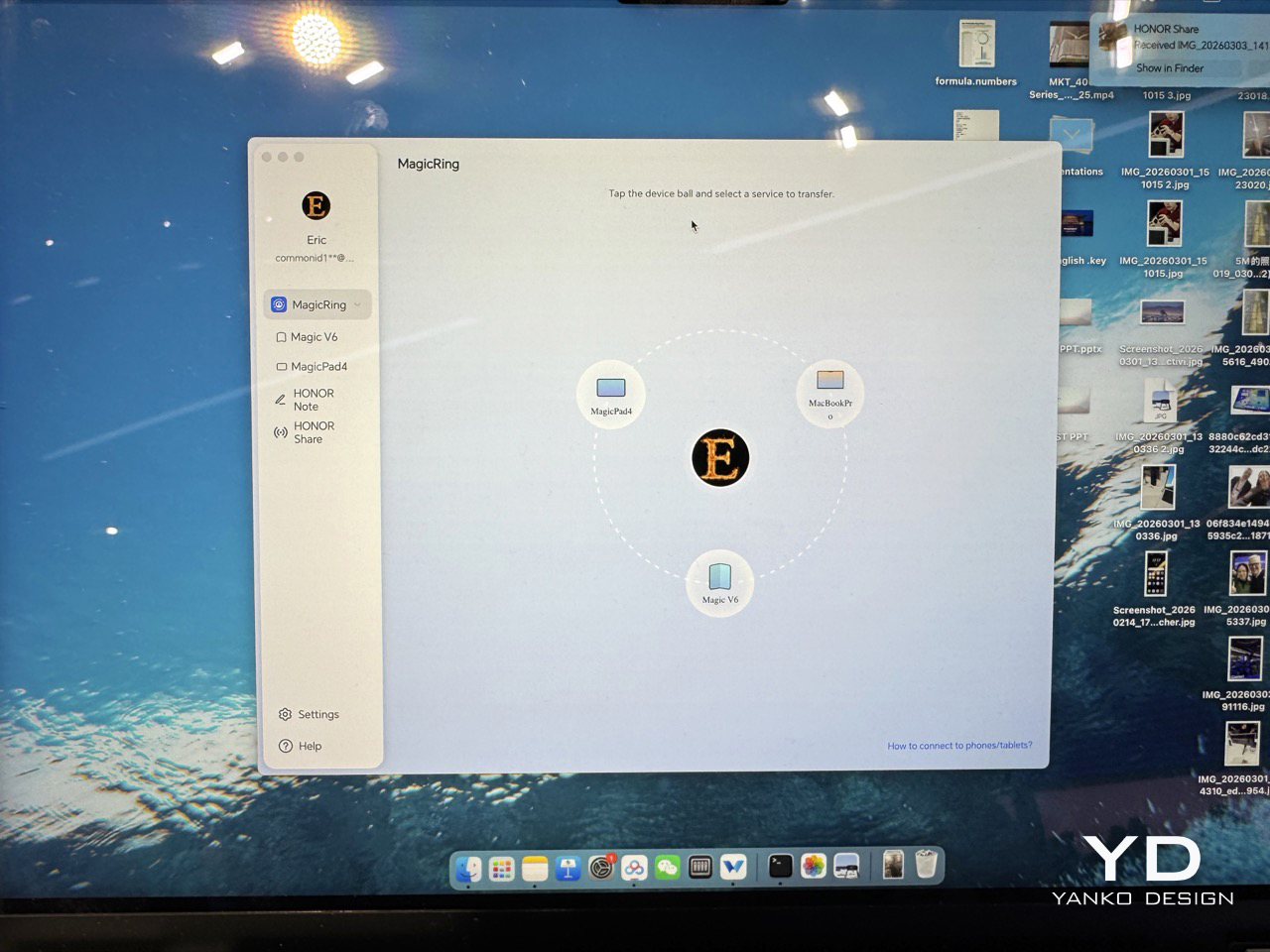Open Trash in the Dock
Image resolution: width=1270 pixels, height=952 pixels.
pyautogui.click(x=926, y=865)
